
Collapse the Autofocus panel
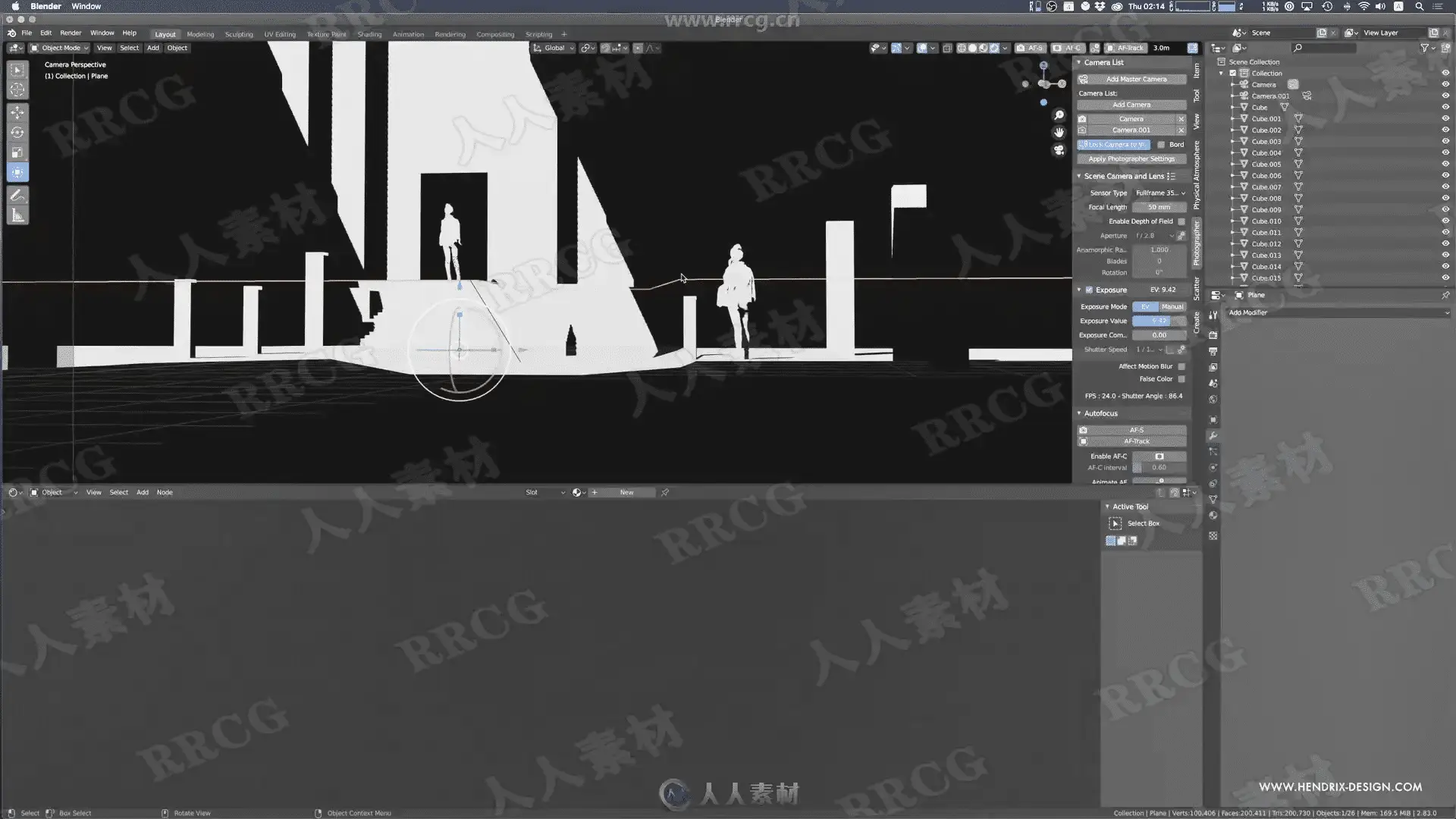[x=1079, y=413]
